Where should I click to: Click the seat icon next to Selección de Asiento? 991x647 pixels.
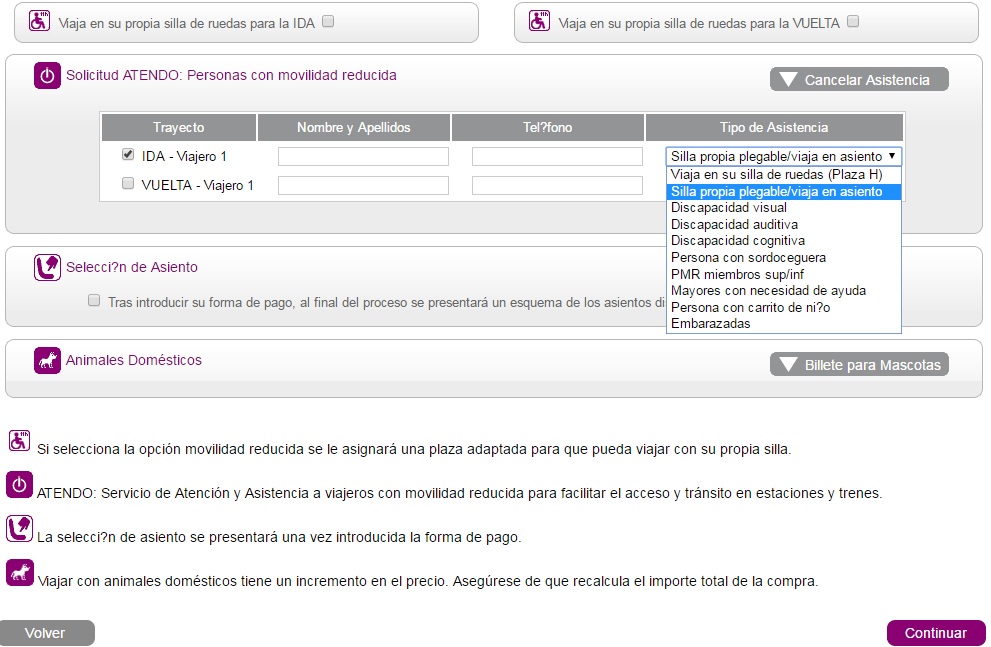47,267
